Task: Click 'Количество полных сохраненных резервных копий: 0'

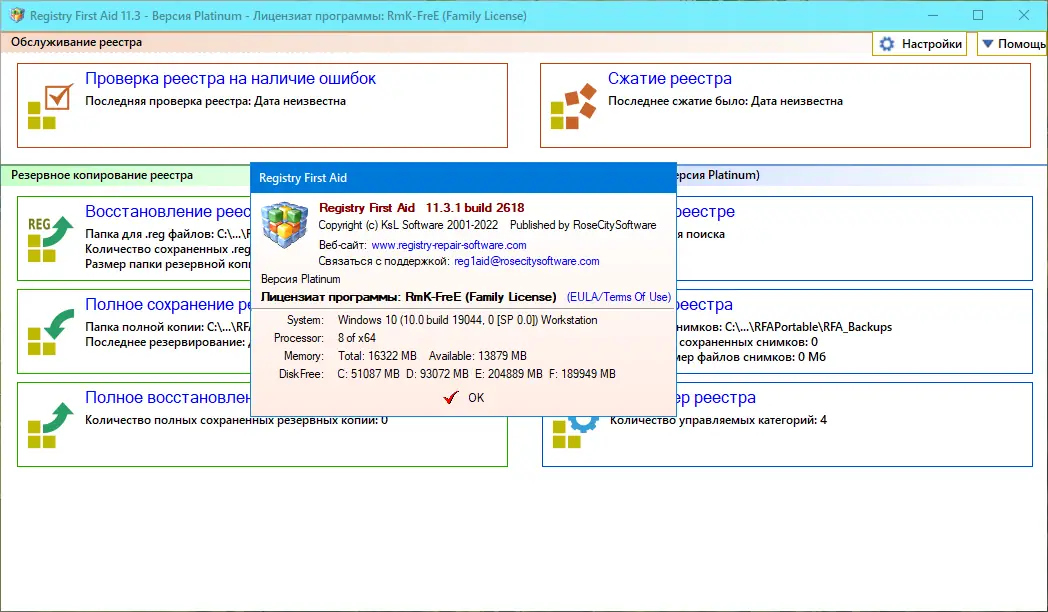Action: coord(236,420)
